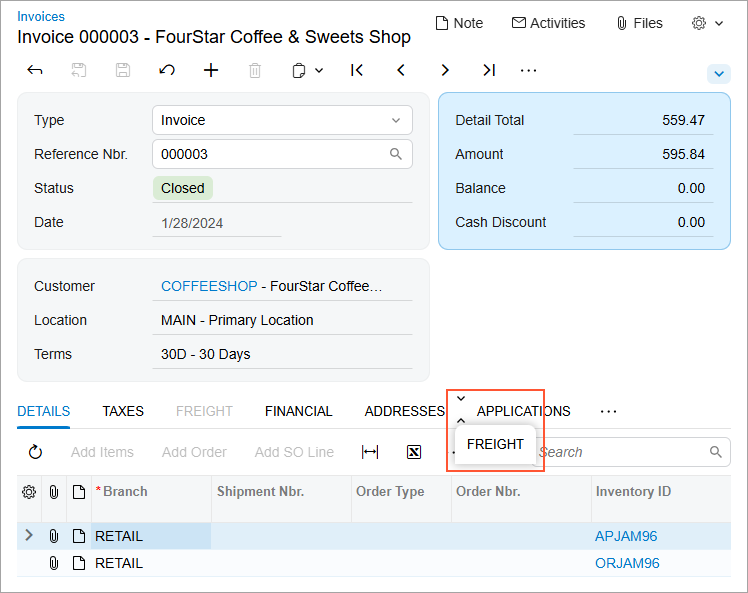The image size is (748, 593).
Task: Export grid to Excel icon
Action: (413, 452)
